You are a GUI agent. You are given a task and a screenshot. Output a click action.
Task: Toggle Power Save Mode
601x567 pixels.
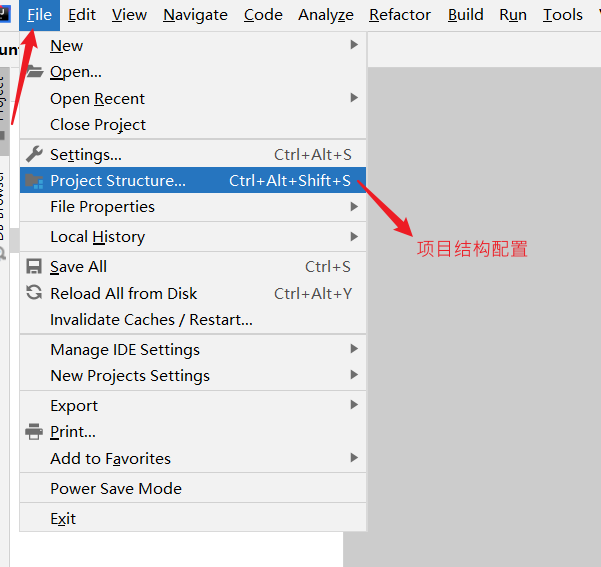click(116, 489)
